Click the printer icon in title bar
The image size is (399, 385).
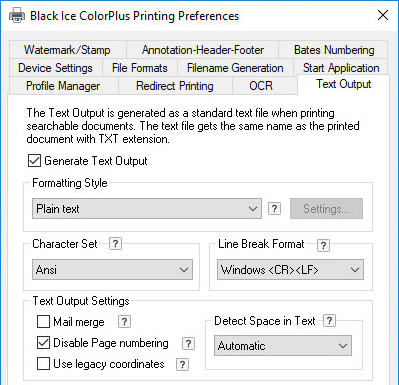[16, 16]
